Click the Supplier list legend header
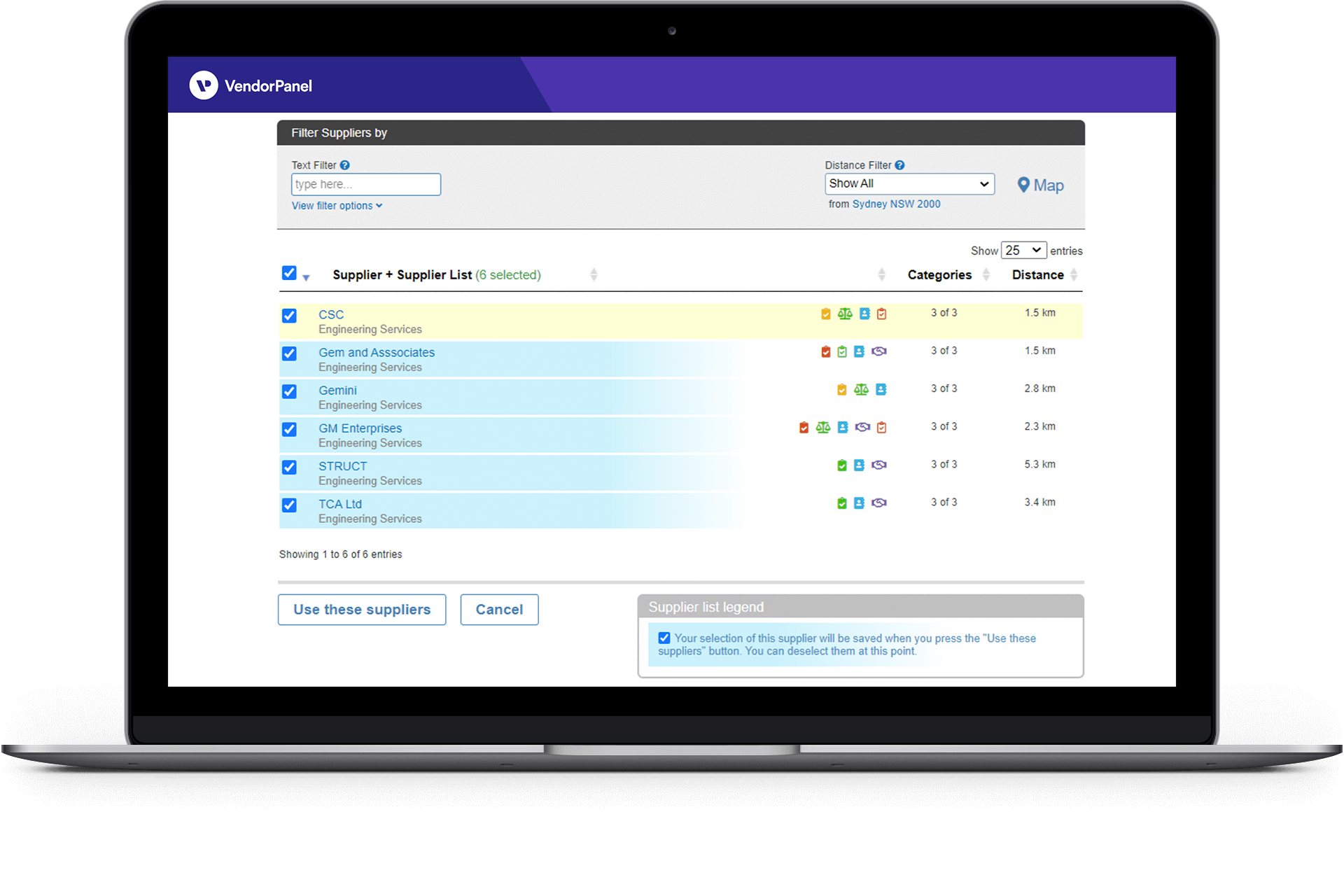The height and width of the screenshot is (896, 1344). (860, 607)
